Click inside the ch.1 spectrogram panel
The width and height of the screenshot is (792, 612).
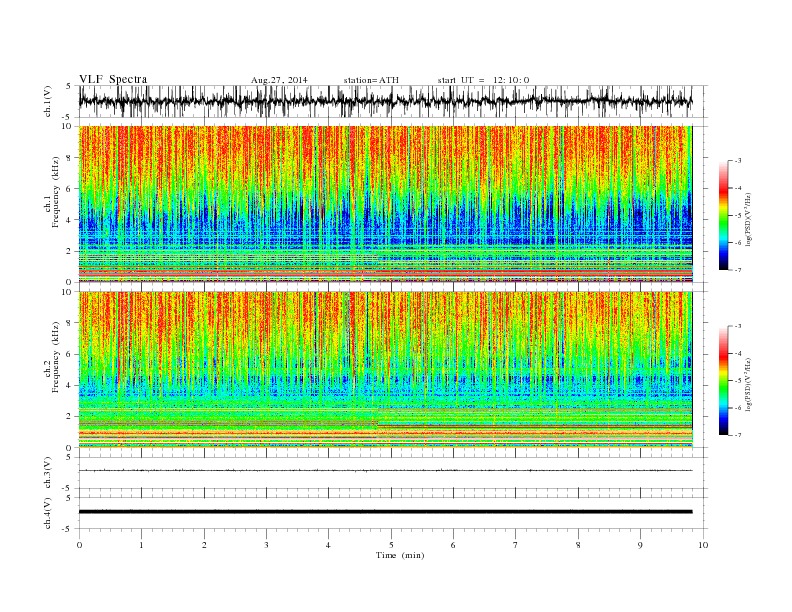pyautogui.click(x=385, y=204)
